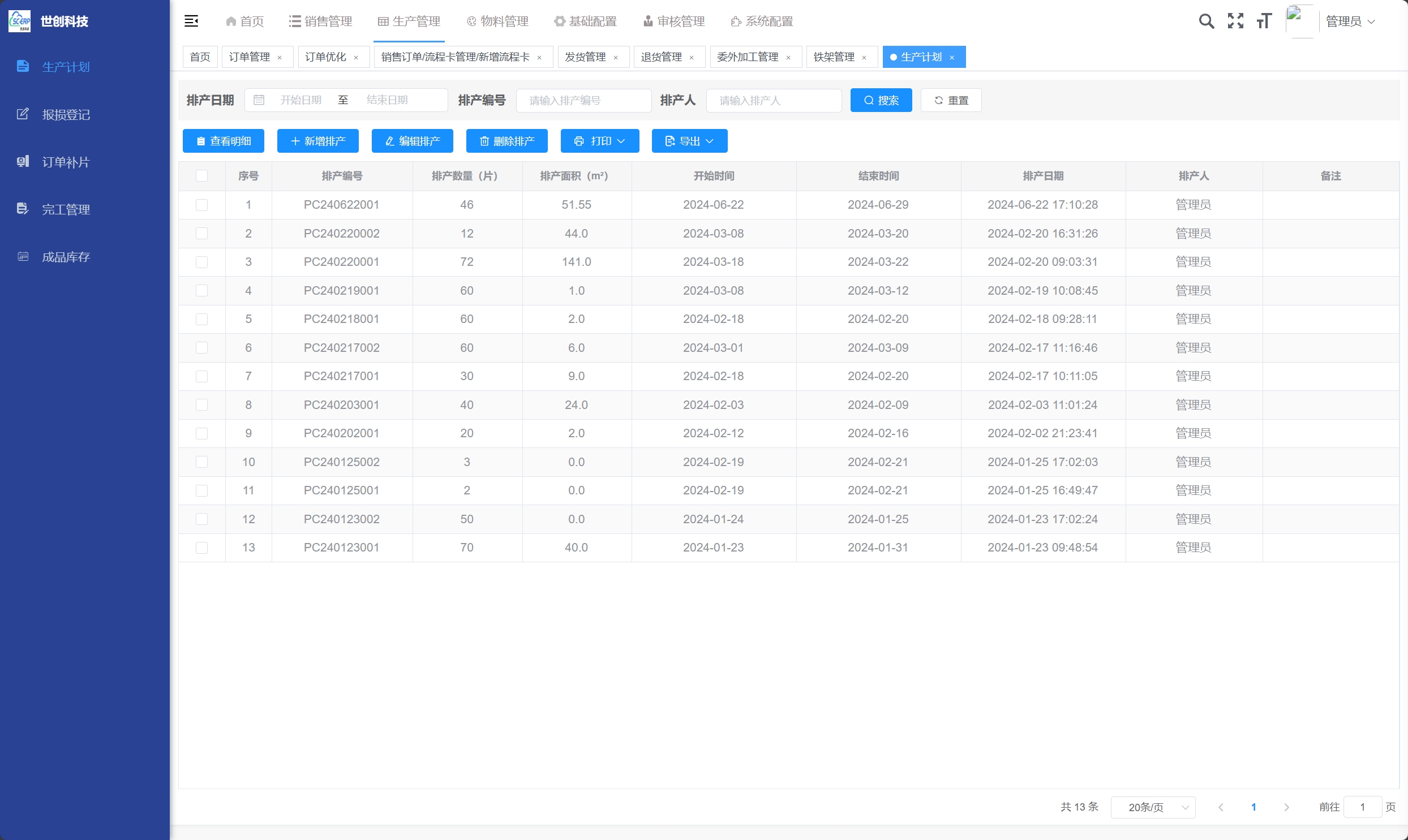The width and height of the screenshot is (1408, 840).
Task: Focus the 排产编号 input field
Action: pos(583,100)
